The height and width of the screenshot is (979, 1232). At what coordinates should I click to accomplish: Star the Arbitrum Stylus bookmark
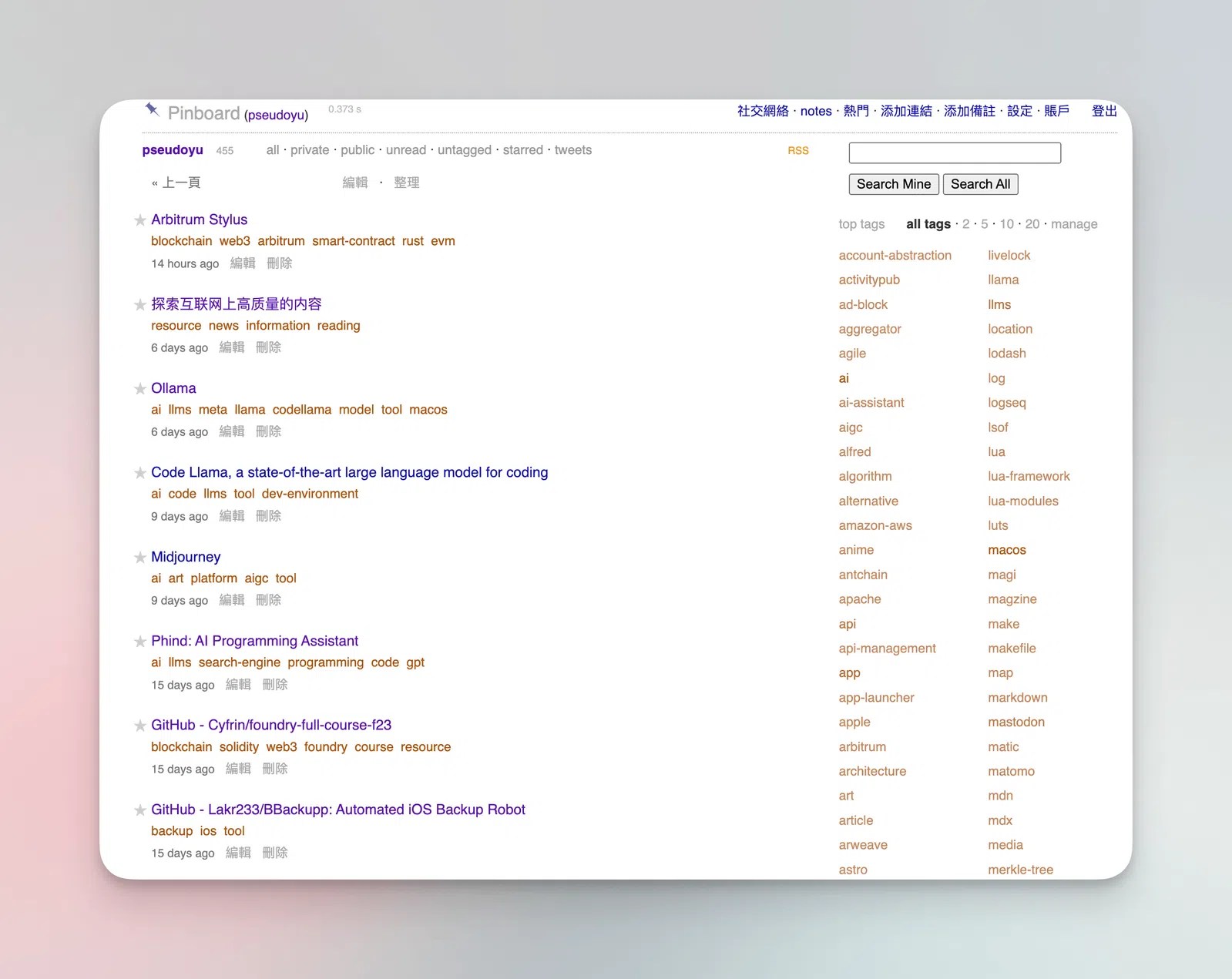tap(140, 220)
